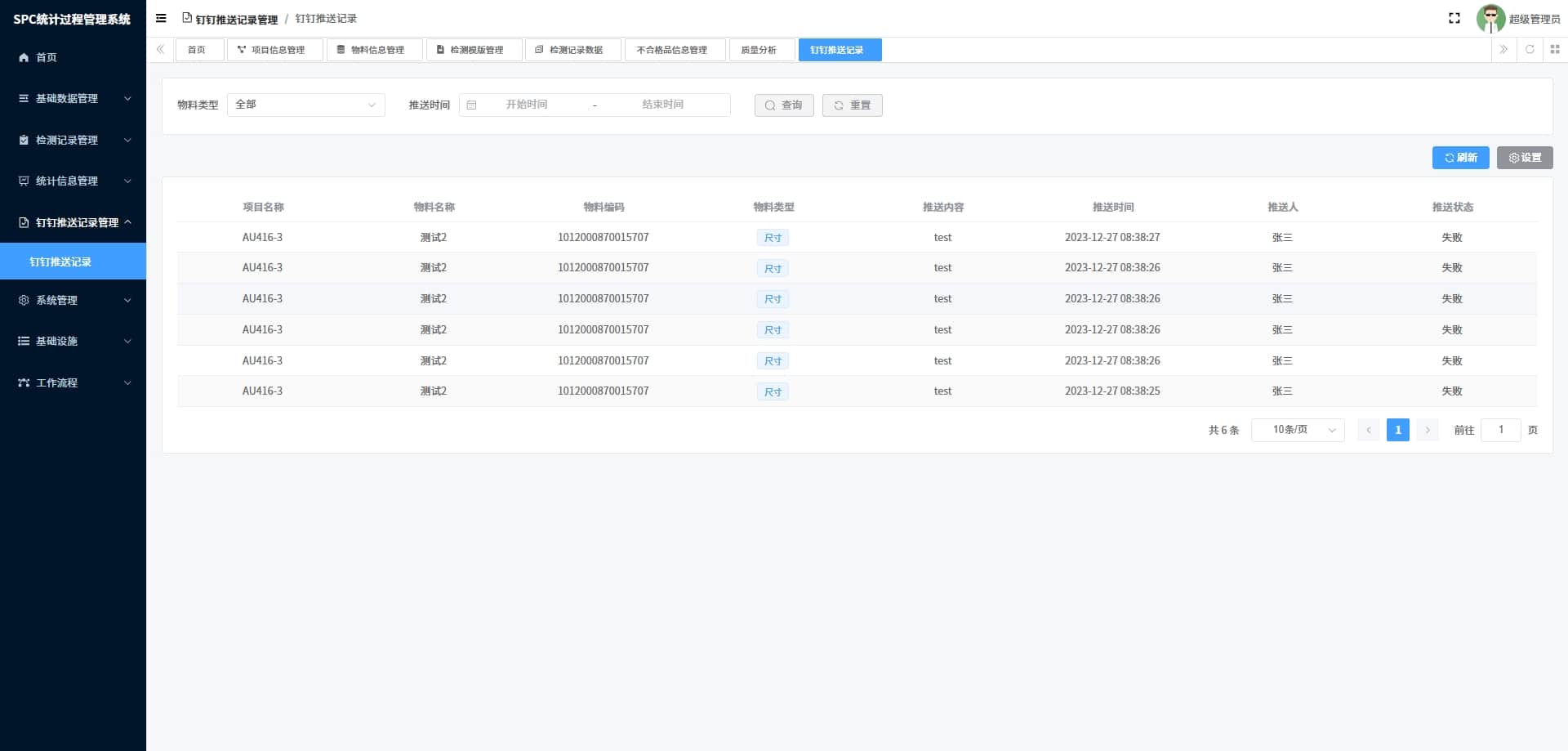Switch to the 不合格品信息管理 tab
The width and height of the screenshot is (1568, 751).
[x=675, y=50]
